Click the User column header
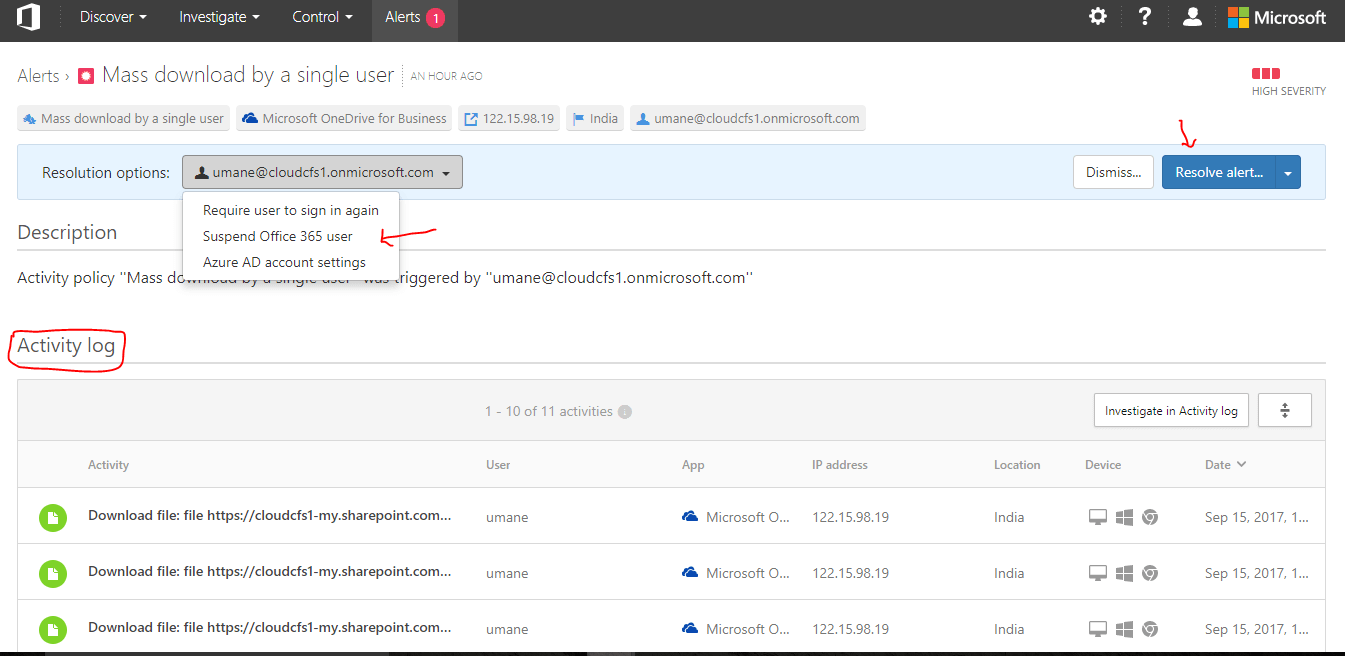This screenshot has width=1345, height=656. tap(498, 465)
